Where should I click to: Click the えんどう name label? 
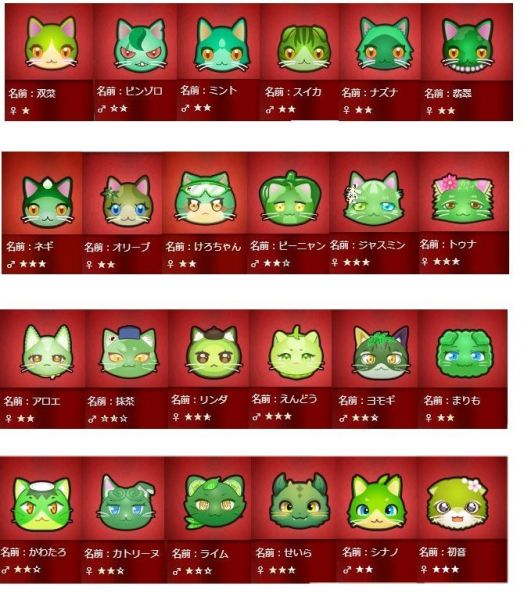click(x=299, y=399)
